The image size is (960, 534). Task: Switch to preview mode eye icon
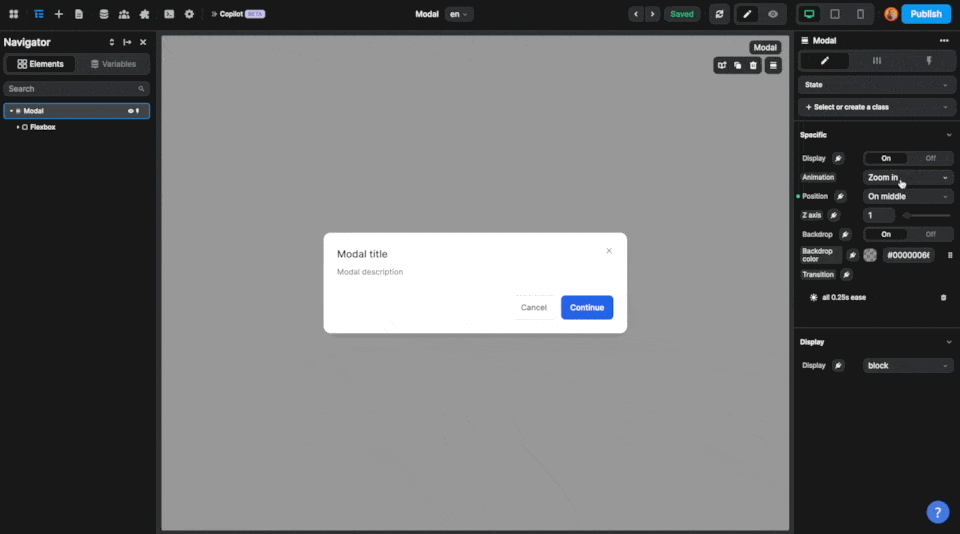pyautogui.click(x=773, y=14)
